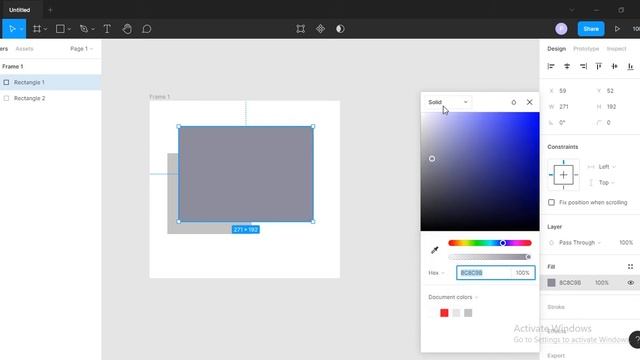Open Pass Through blend mode dropdown
Image resolution: width=640 pixels, height=360 pixels.
(580, 242)
